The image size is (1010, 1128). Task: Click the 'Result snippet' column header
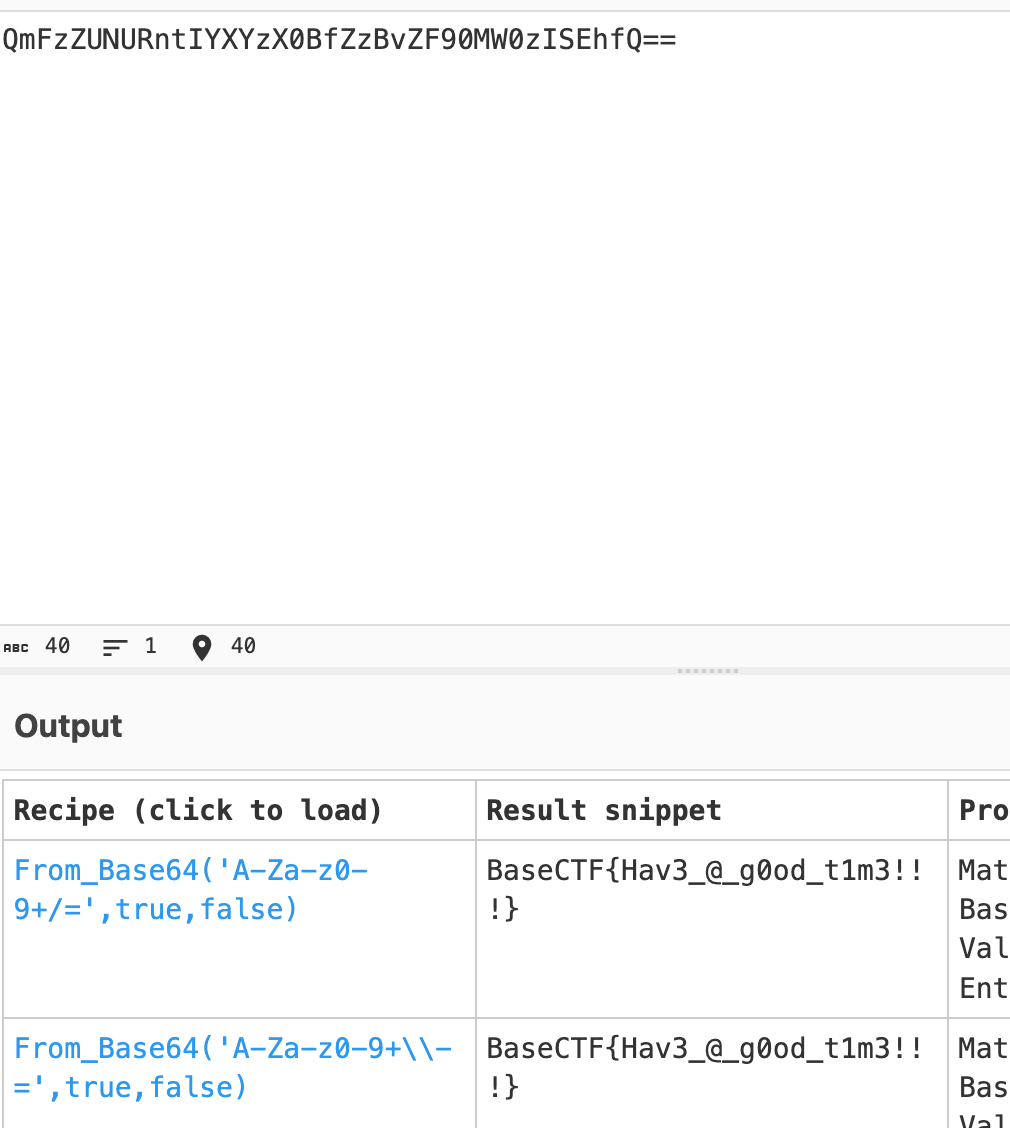(603, 810)
